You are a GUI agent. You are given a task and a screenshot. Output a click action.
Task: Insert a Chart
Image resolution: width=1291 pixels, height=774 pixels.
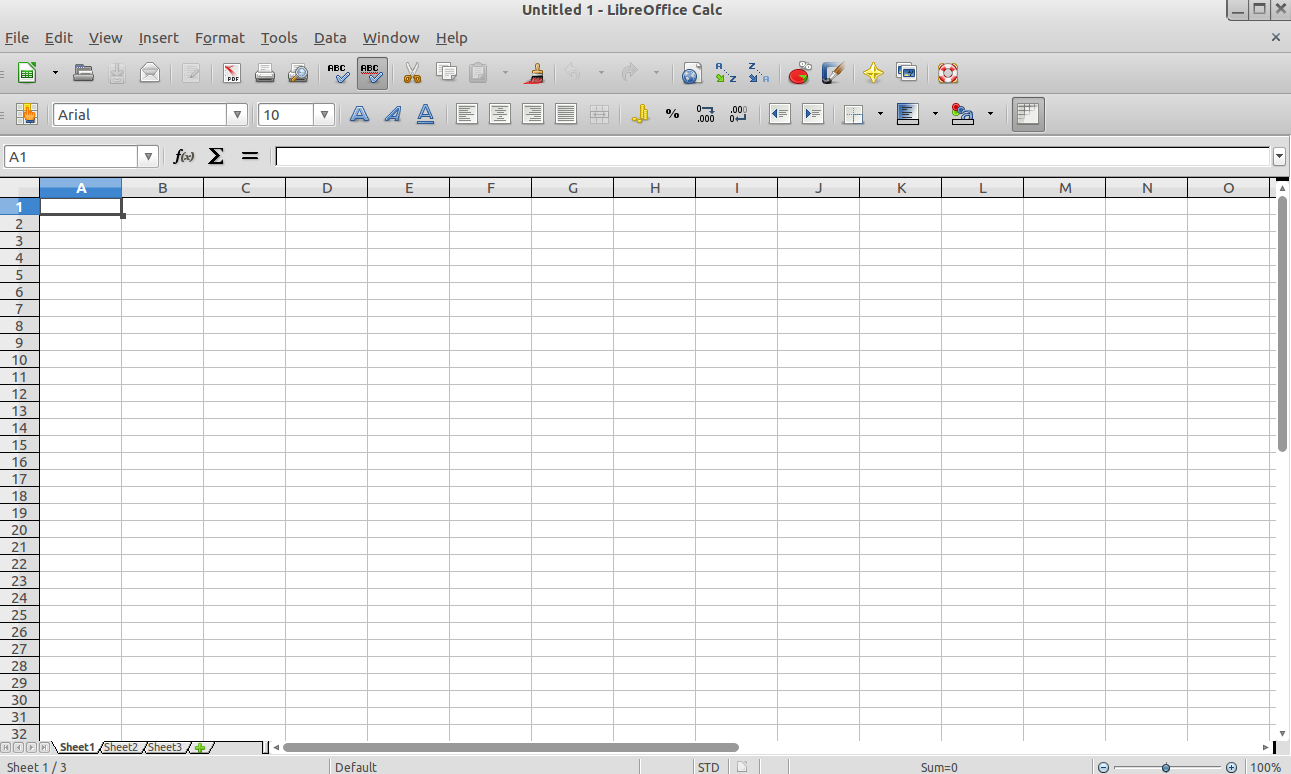(x=799, y=73)
